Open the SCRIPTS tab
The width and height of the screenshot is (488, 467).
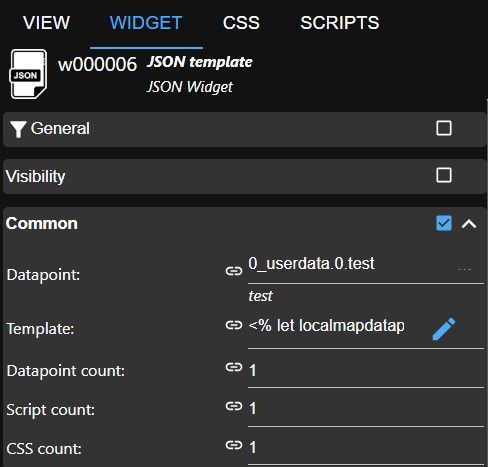point(340,23)
